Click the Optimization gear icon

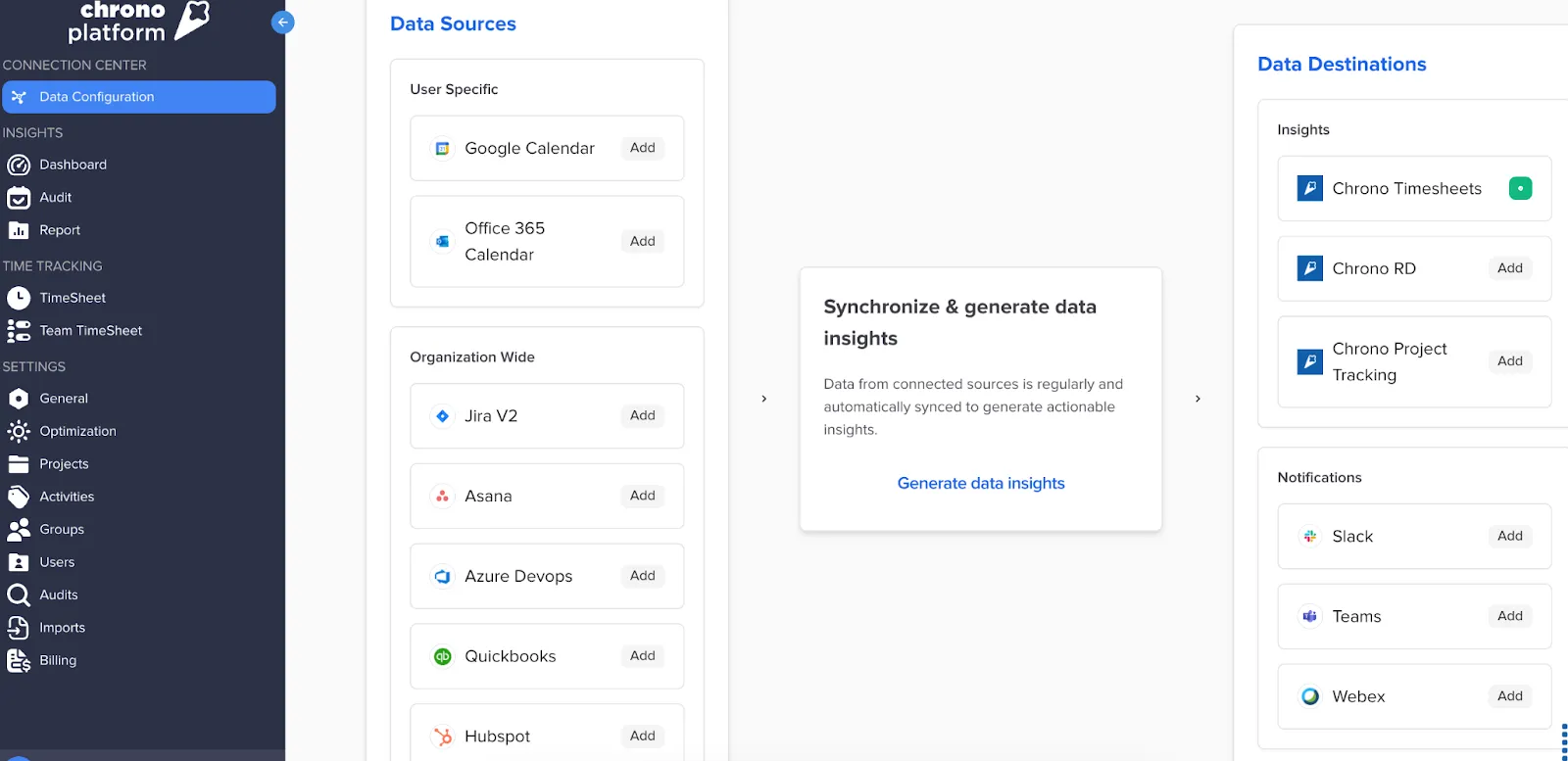19,431
